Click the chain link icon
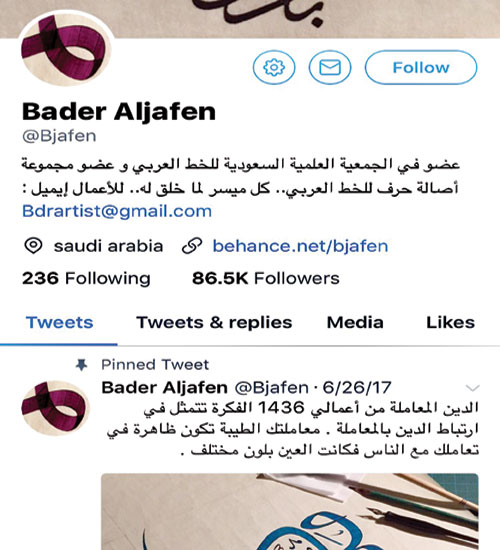 tap(192, 246)
